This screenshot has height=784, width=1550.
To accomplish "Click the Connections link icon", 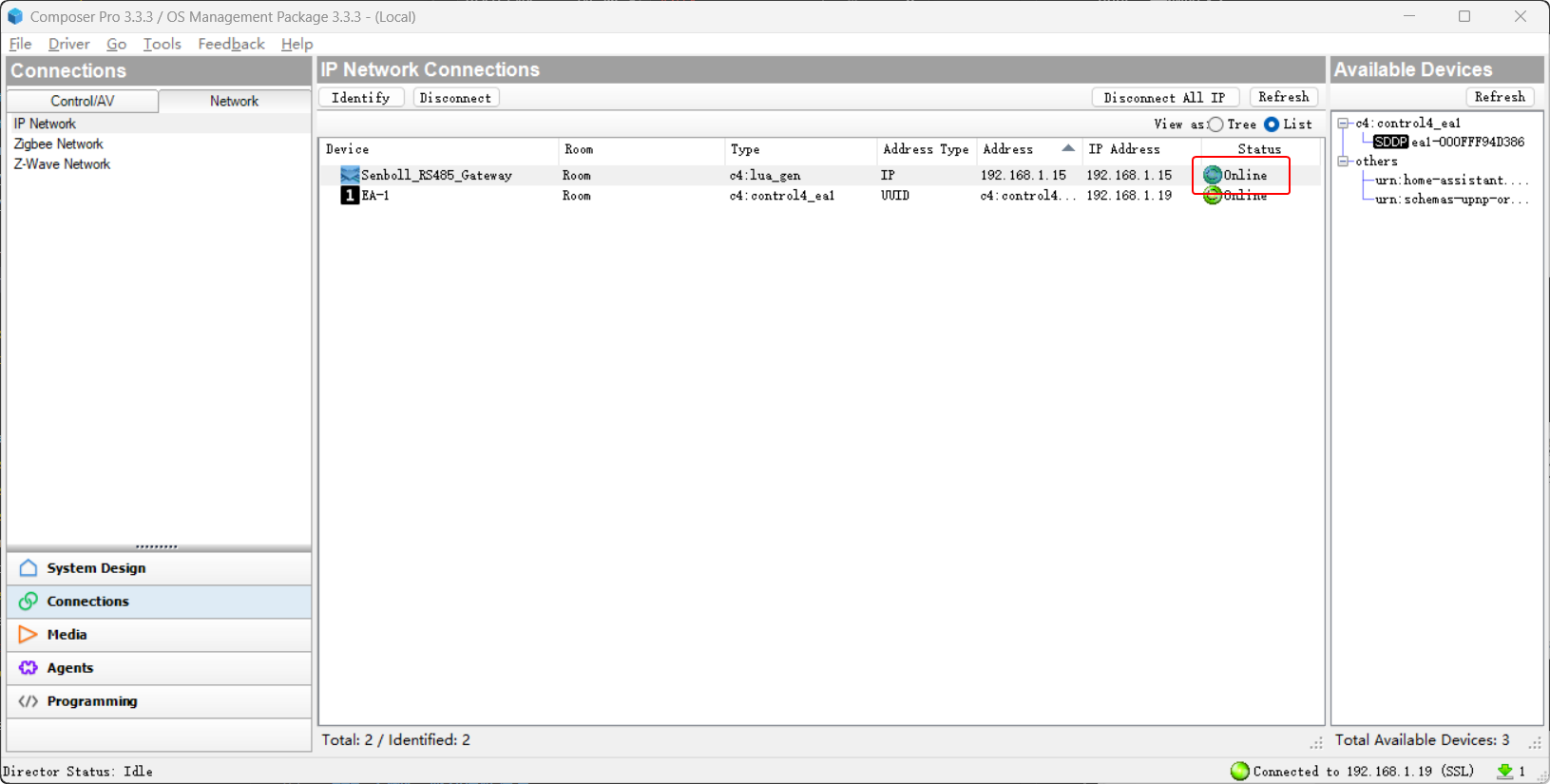I will click(29, 602).
